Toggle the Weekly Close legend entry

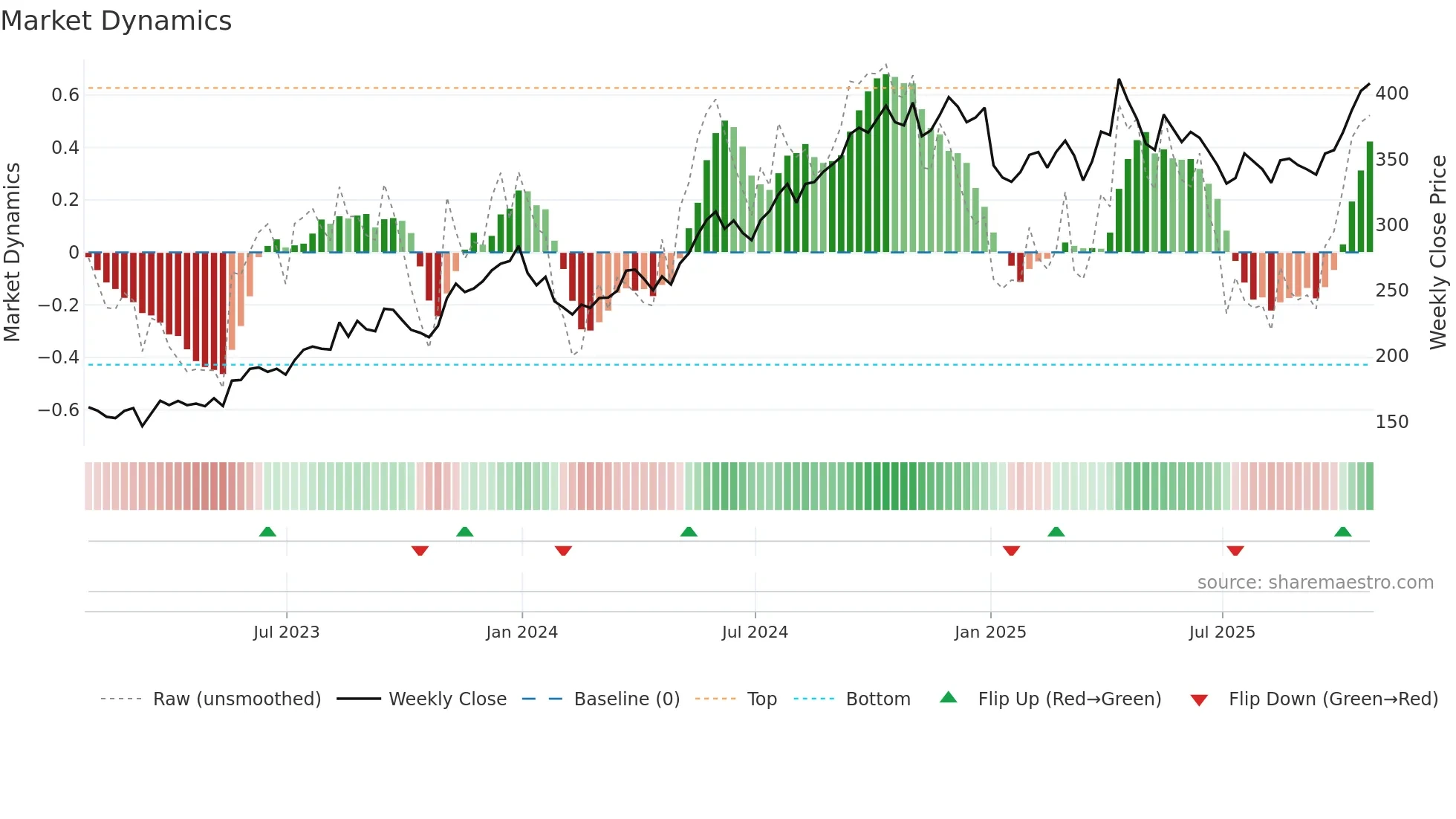click(422, 699)
